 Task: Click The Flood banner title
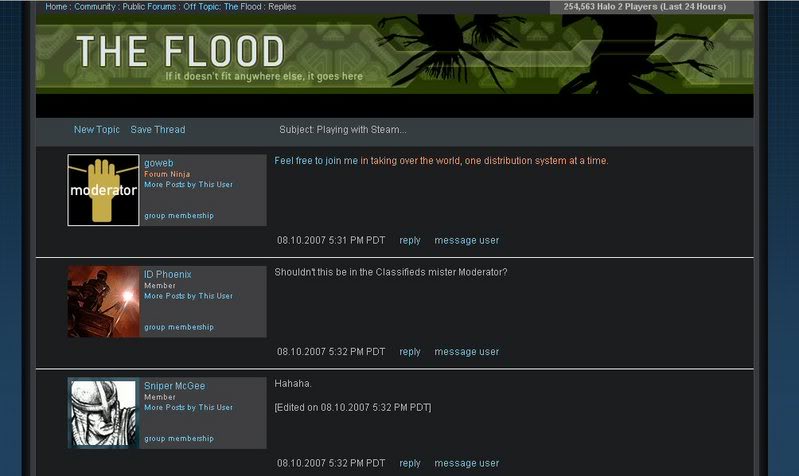[180, 51]
